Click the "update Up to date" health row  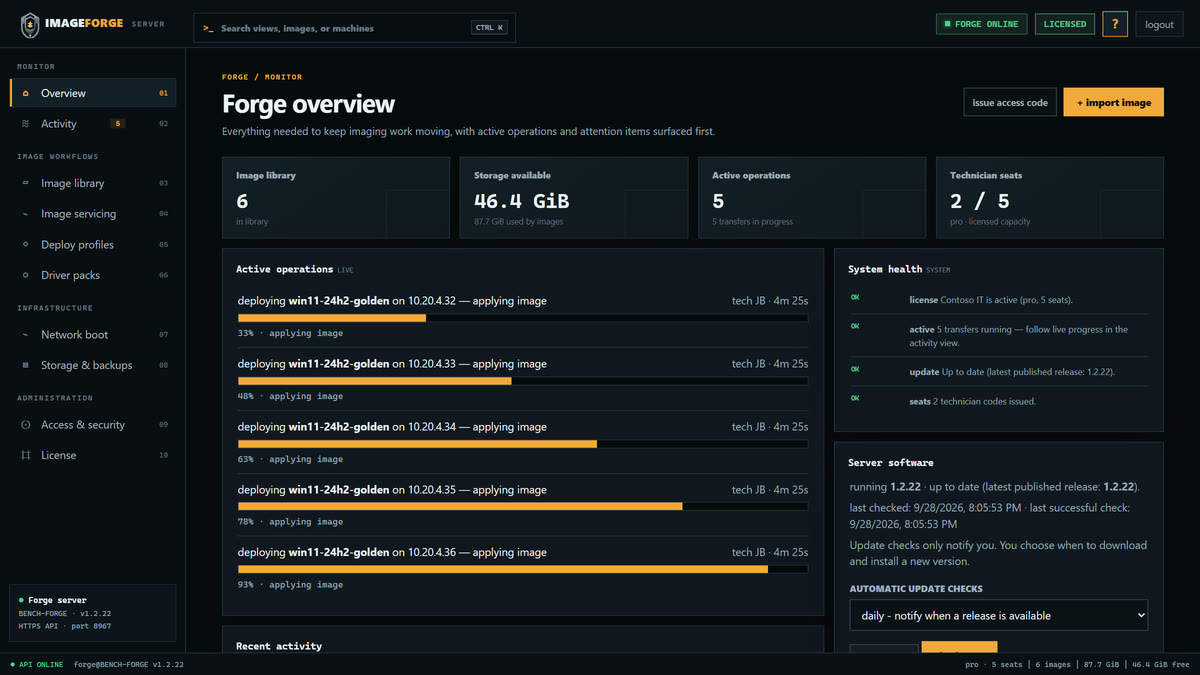point(999,371)
